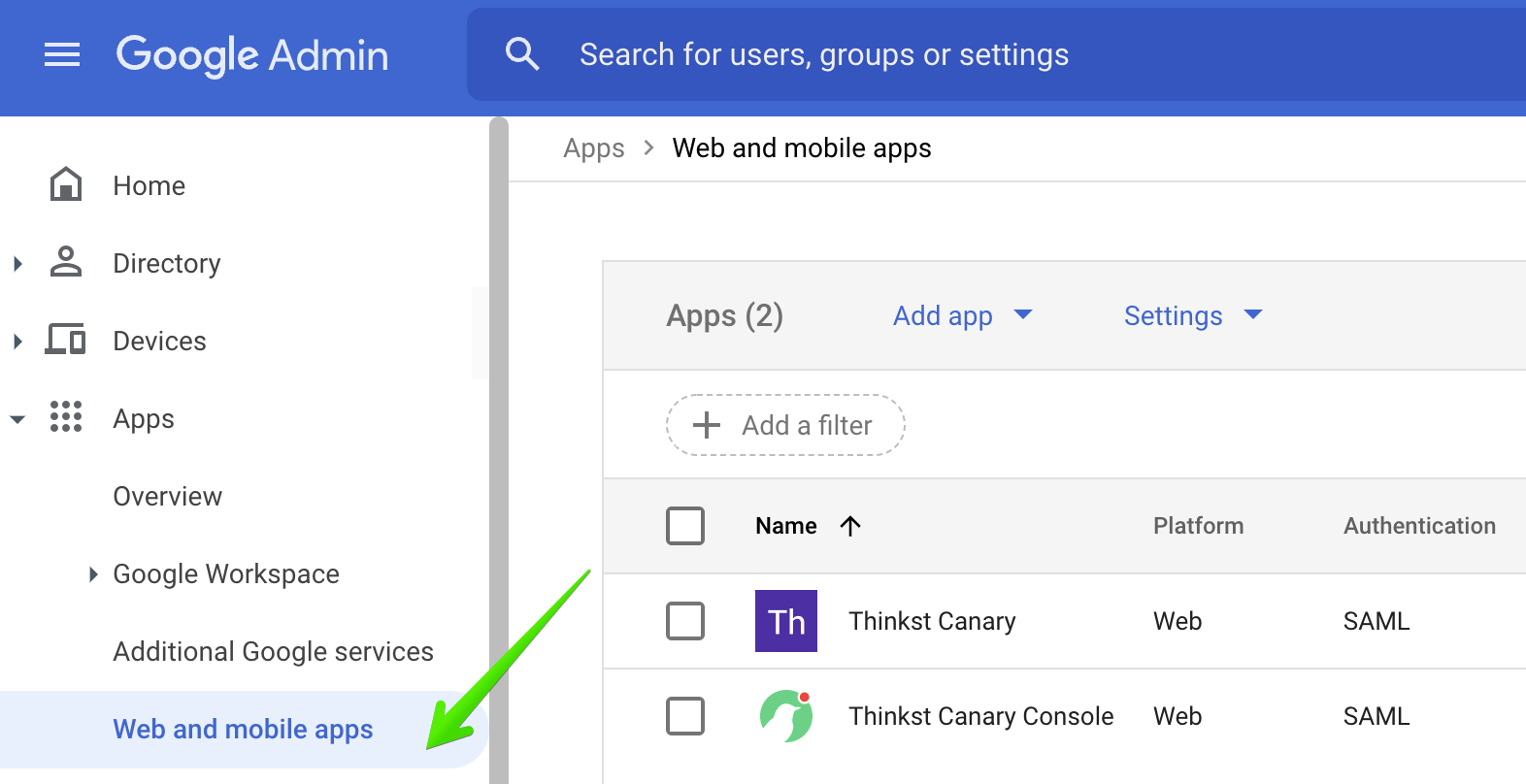1526x784 pixels.
Task: Expand the Directory section arrow
Action: (17, 263)
